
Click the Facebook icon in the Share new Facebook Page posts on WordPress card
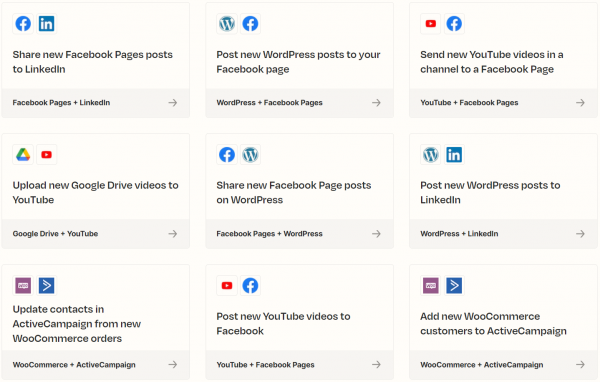pyautogui.click(x=227, y=155)
